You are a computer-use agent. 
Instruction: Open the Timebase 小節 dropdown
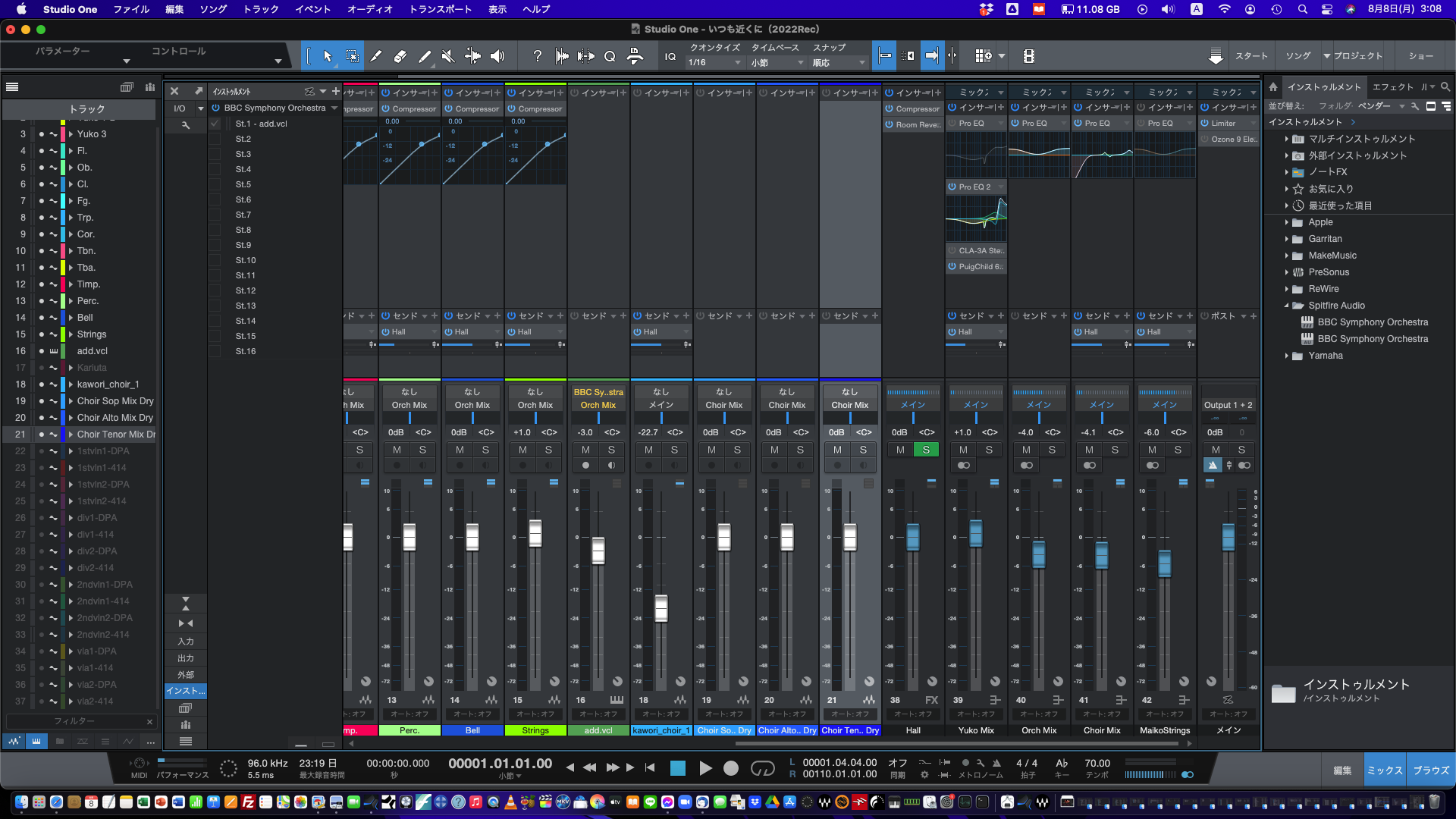click(x=777, y=63)
